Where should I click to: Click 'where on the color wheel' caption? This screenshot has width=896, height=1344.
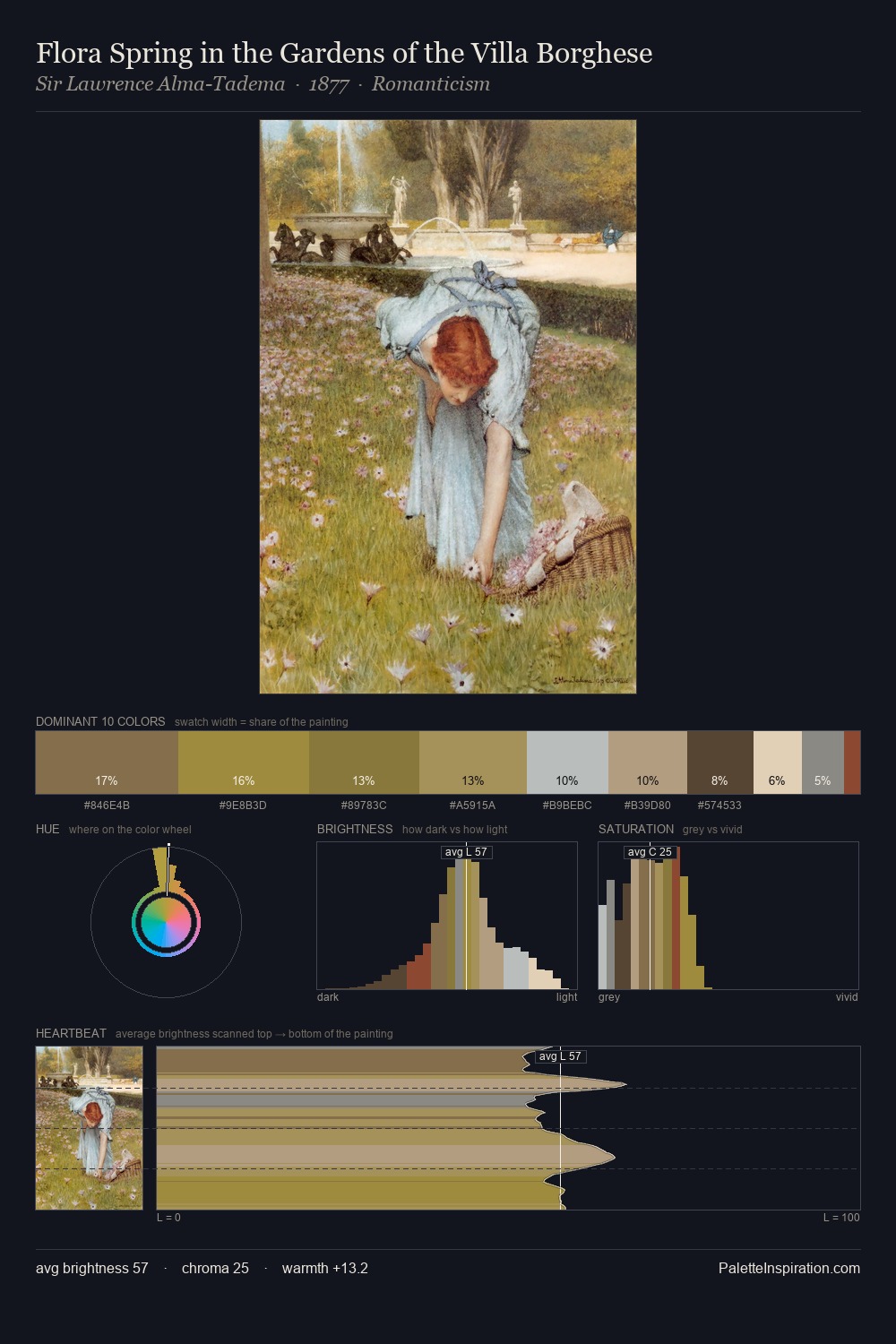[130, 830]
